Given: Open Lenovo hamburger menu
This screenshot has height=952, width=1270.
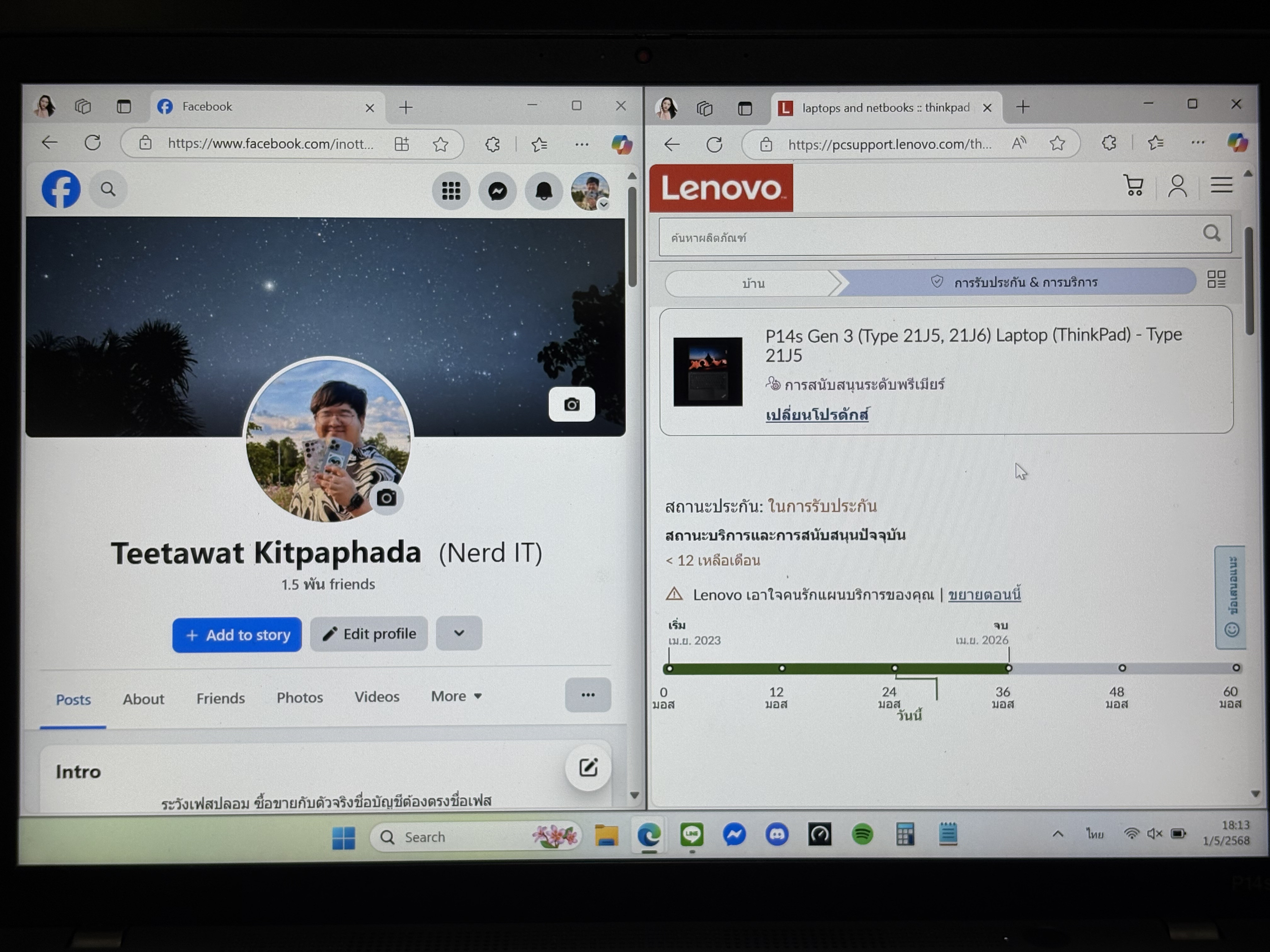Looking at the screenshot, I should [x=1221, y=185].
